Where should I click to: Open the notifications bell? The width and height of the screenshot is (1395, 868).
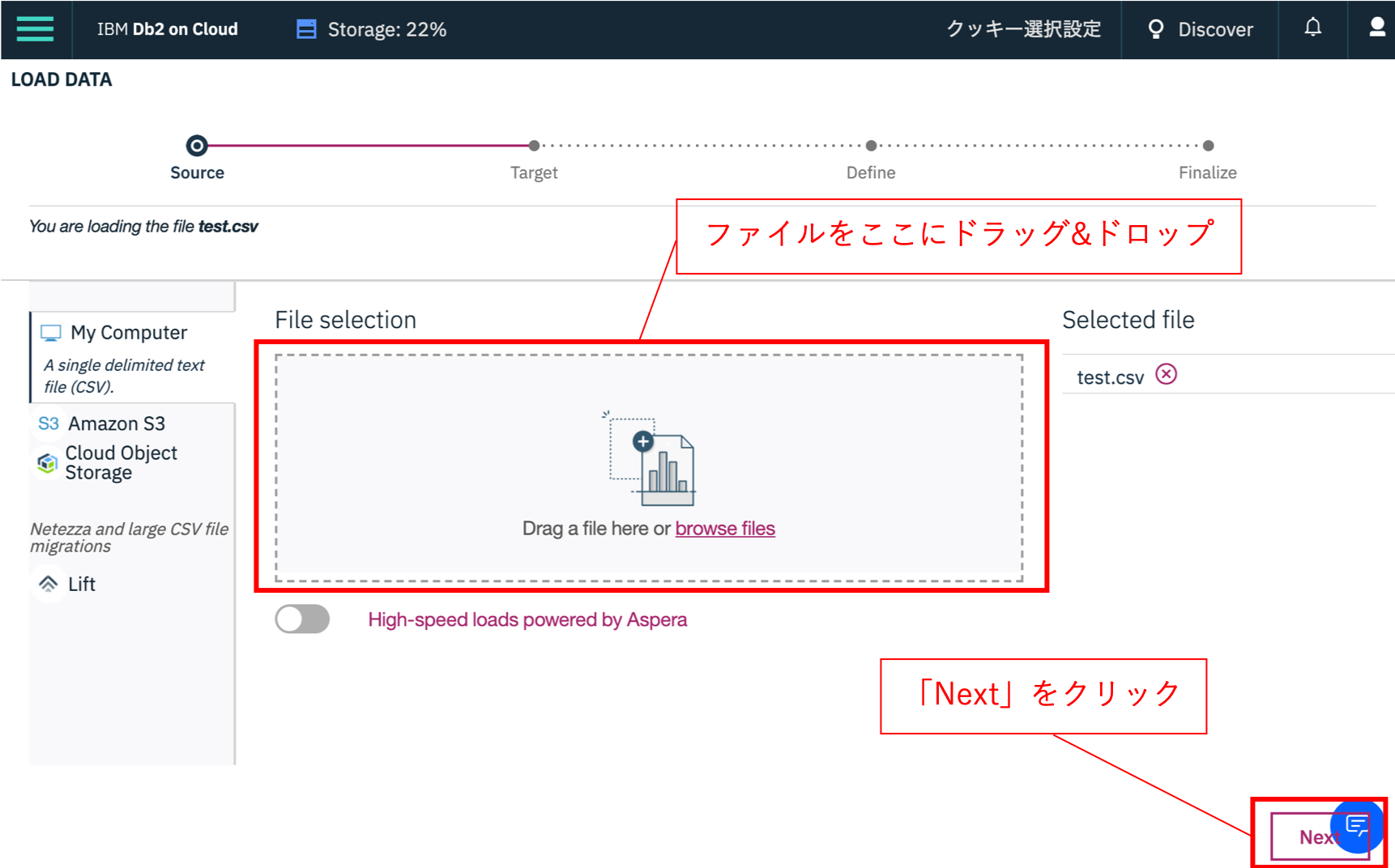[x=1312, y=28]
